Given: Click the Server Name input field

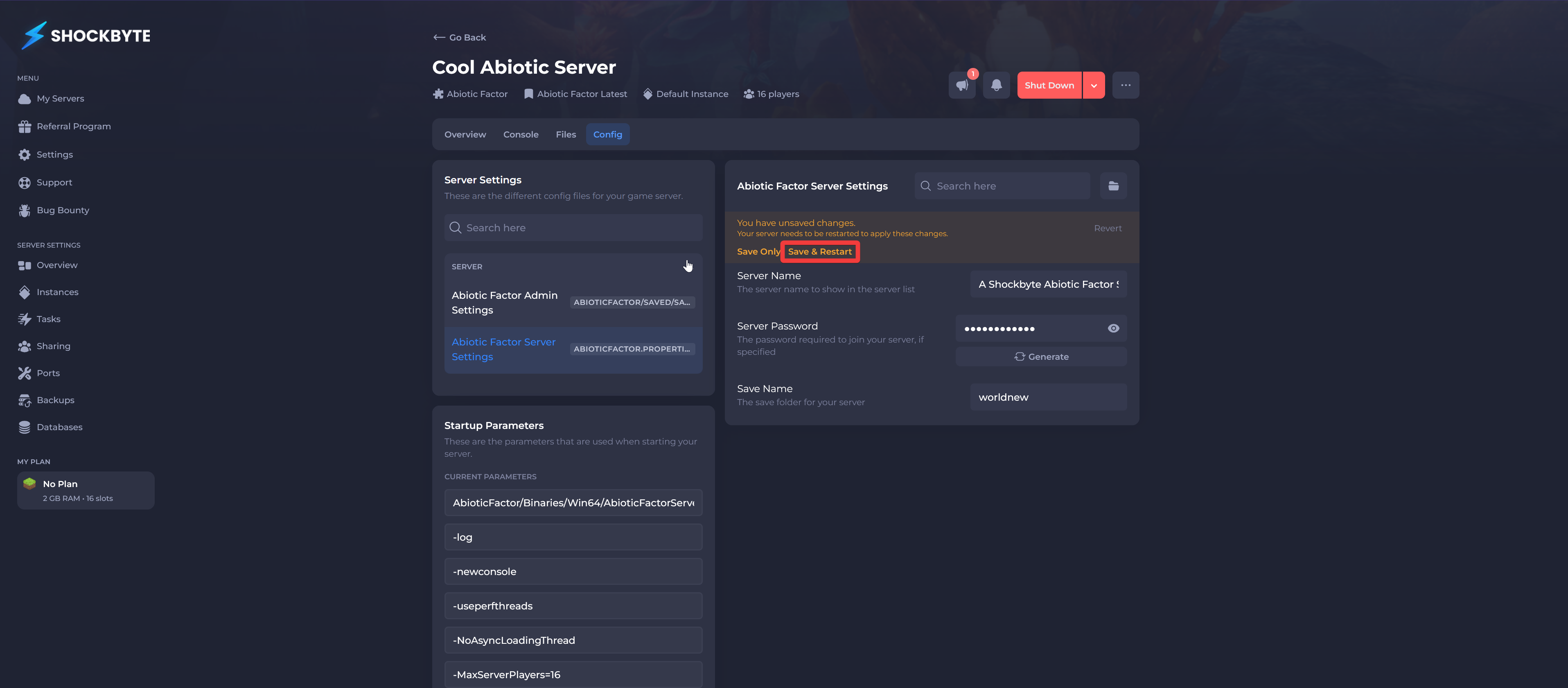Looking at the screenshot, I should (x=1048, y=284).
